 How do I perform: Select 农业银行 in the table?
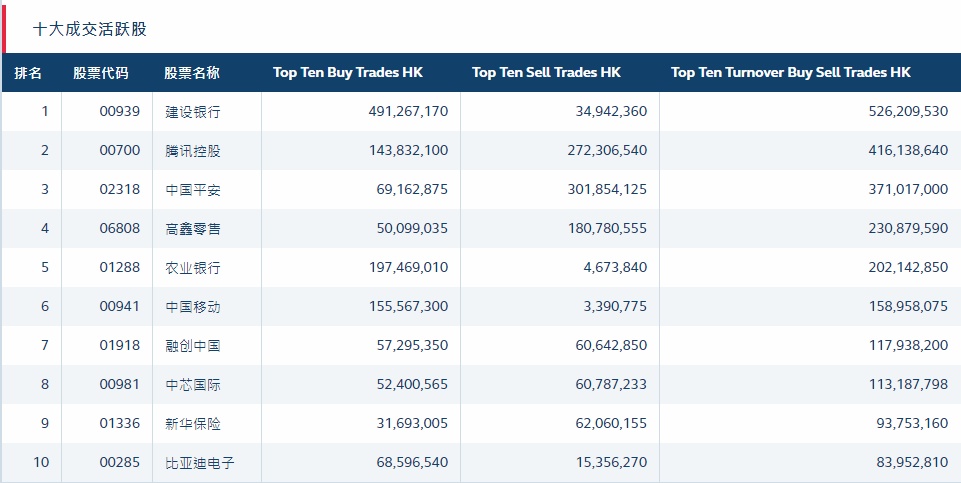(x=193, y=268)
